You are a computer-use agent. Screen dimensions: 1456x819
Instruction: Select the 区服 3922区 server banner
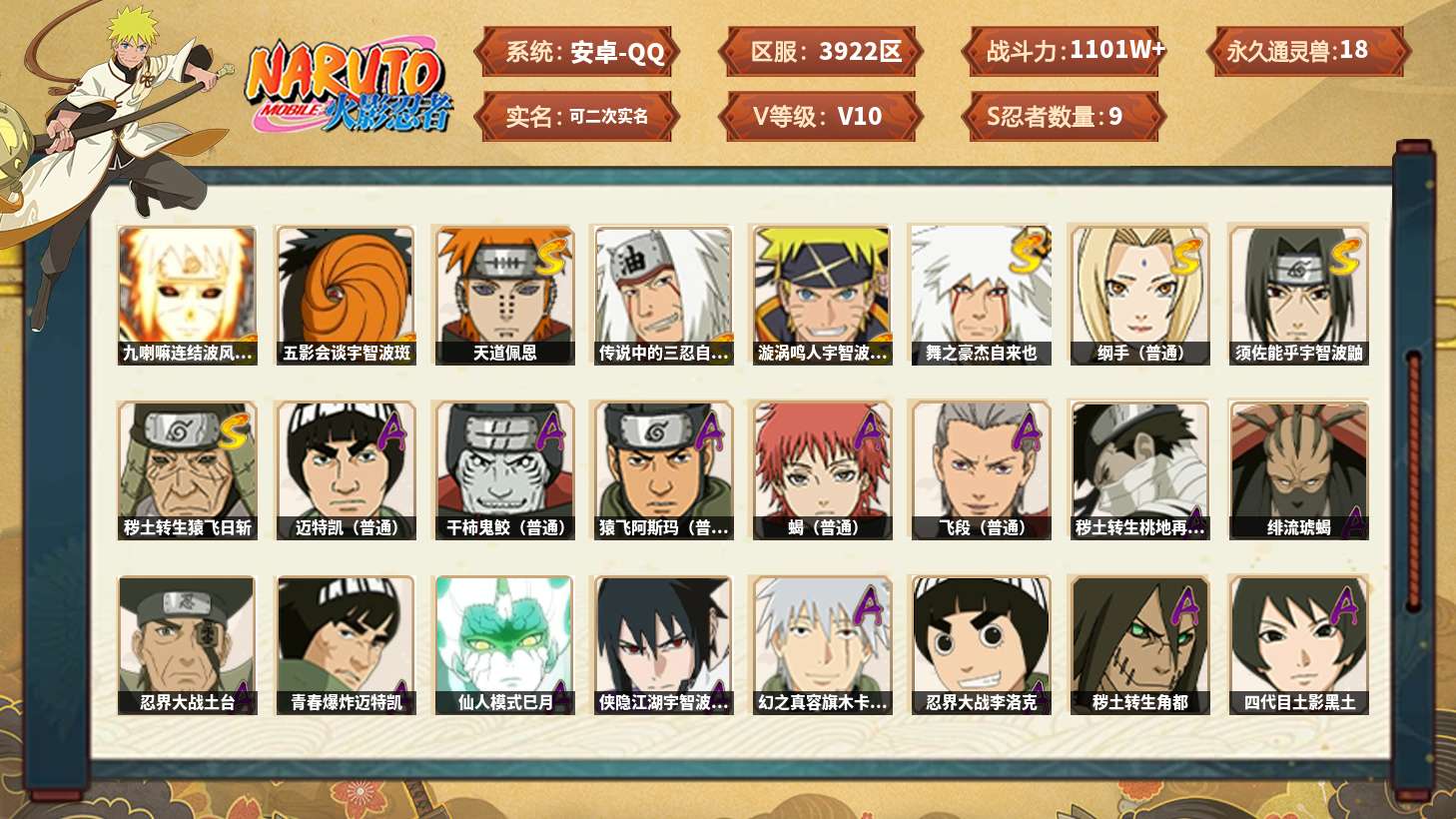click(x=821, y=51)
